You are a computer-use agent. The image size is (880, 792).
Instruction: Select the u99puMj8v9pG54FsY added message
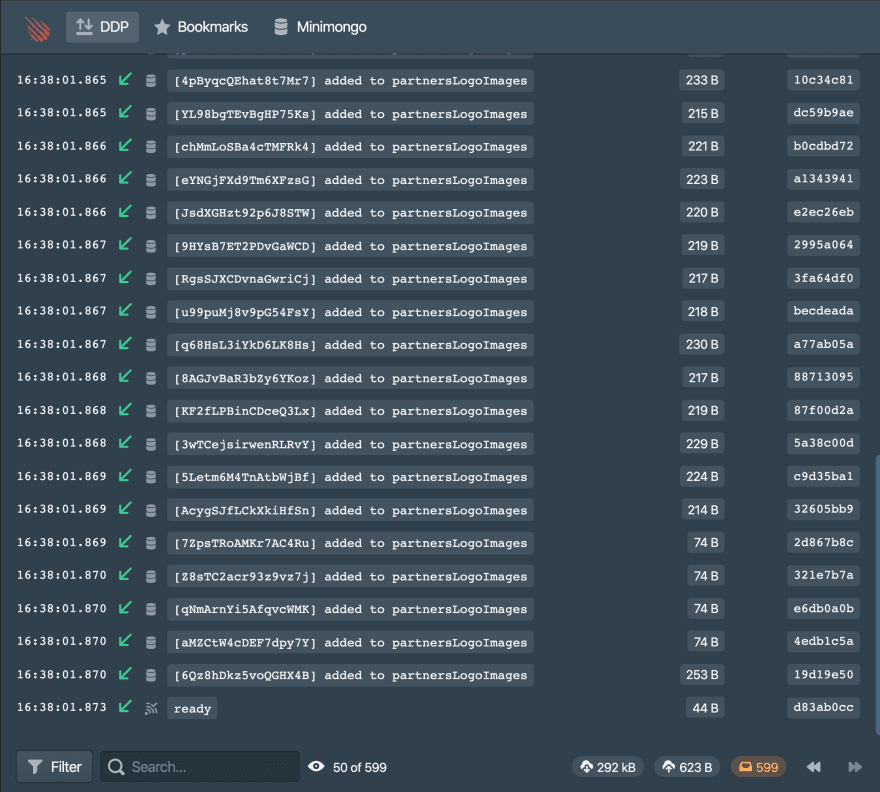[350, 312]
